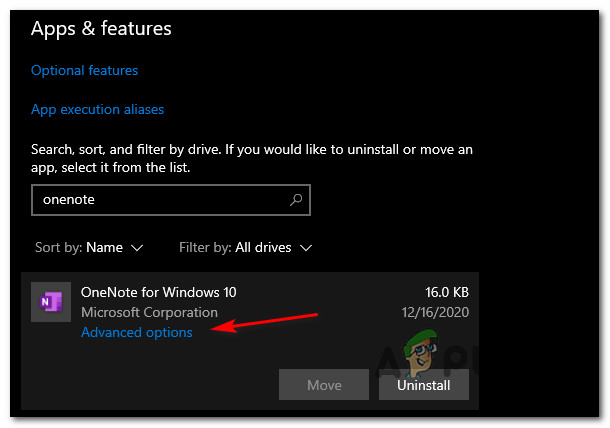Click the chevron next to Name

coord(137,247)
